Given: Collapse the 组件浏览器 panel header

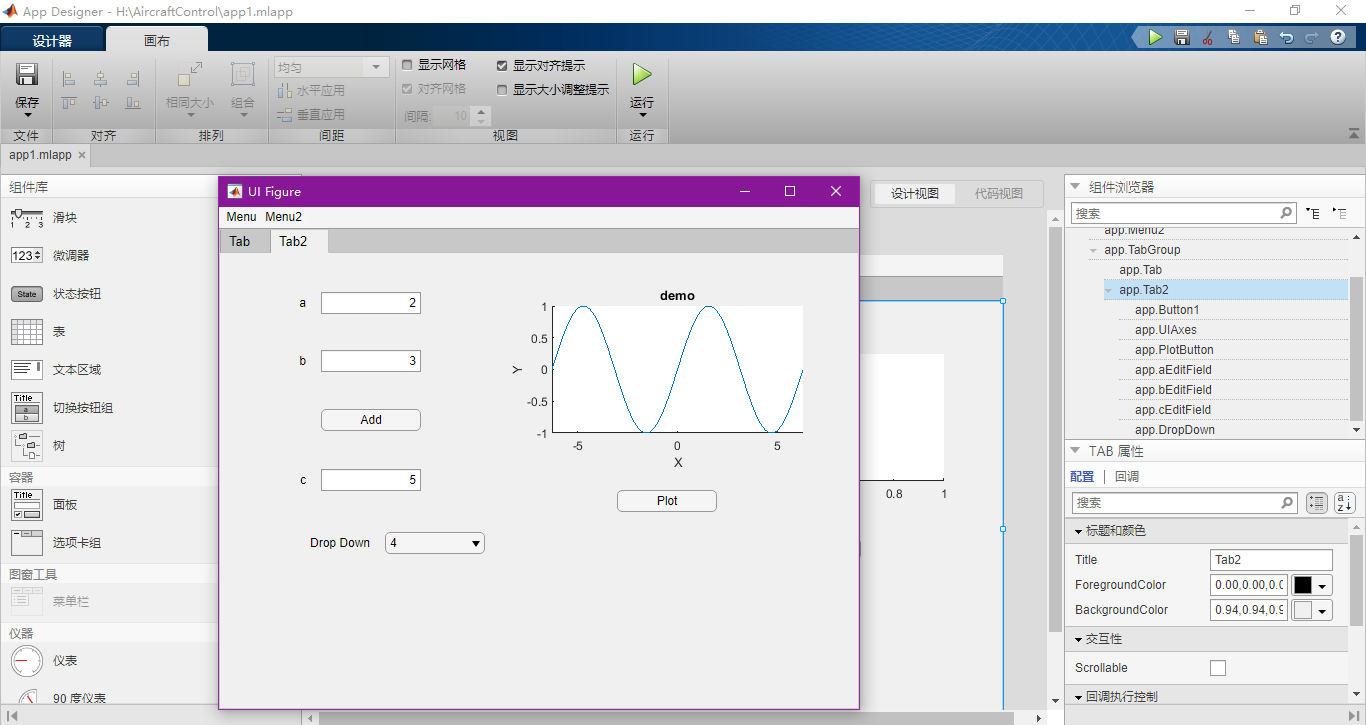Looking at the screenshot, I should click(x=1076, y=187).
